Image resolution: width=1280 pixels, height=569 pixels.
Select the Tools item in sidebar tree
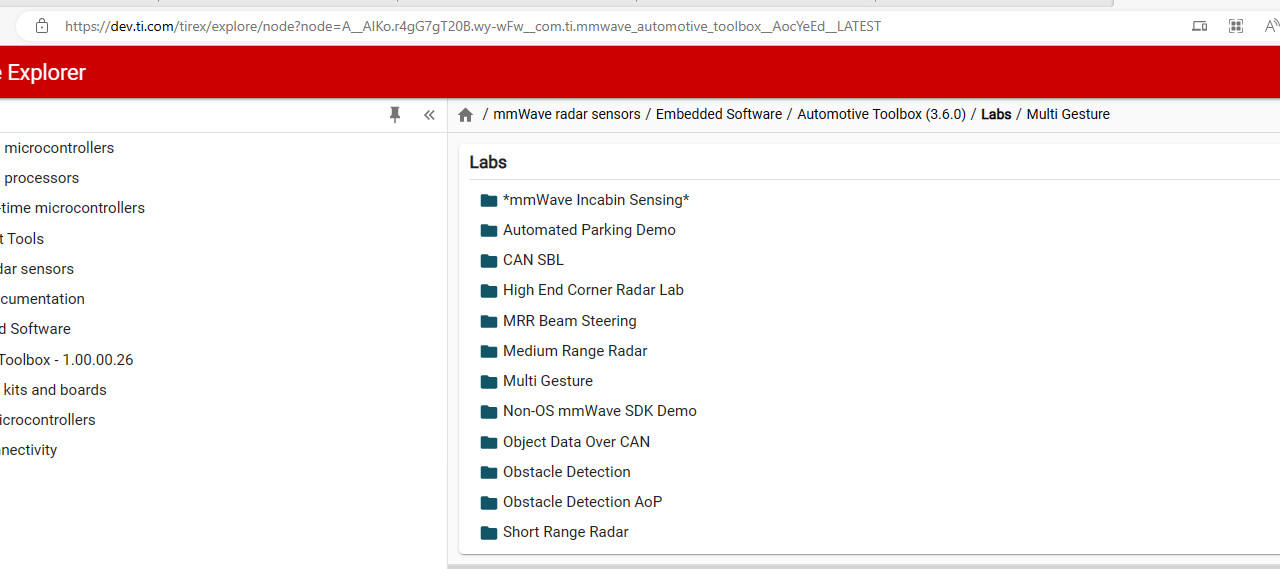22,239
